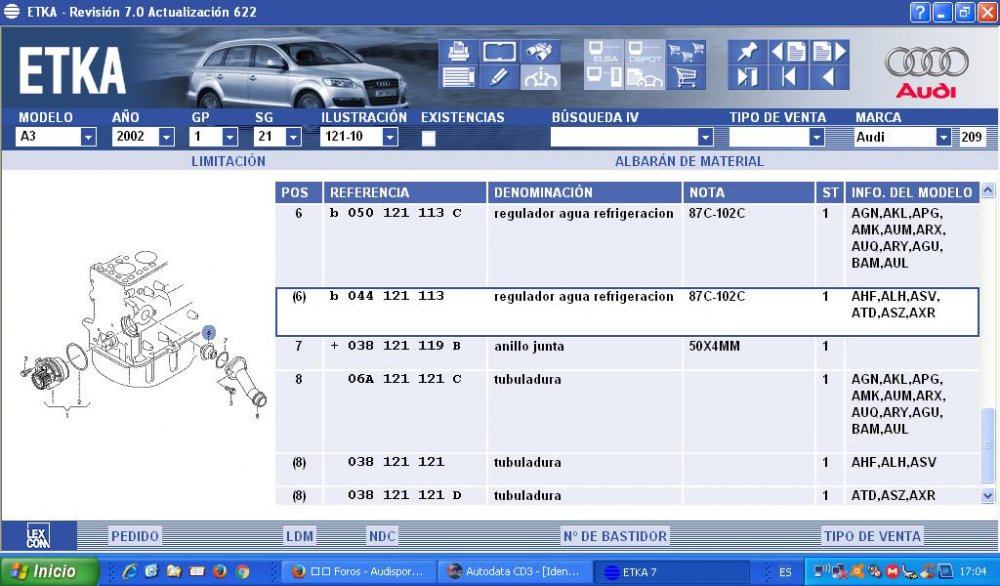The image size is (1000, 586).
Task: Click the parts list scroll up arrow
Action: coord(988,190)
